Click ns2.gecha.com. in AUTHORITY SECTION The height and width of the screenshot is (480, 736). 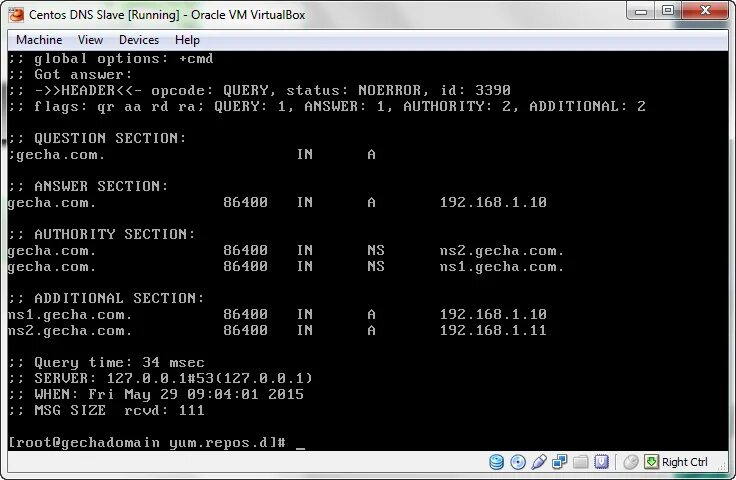502,251
